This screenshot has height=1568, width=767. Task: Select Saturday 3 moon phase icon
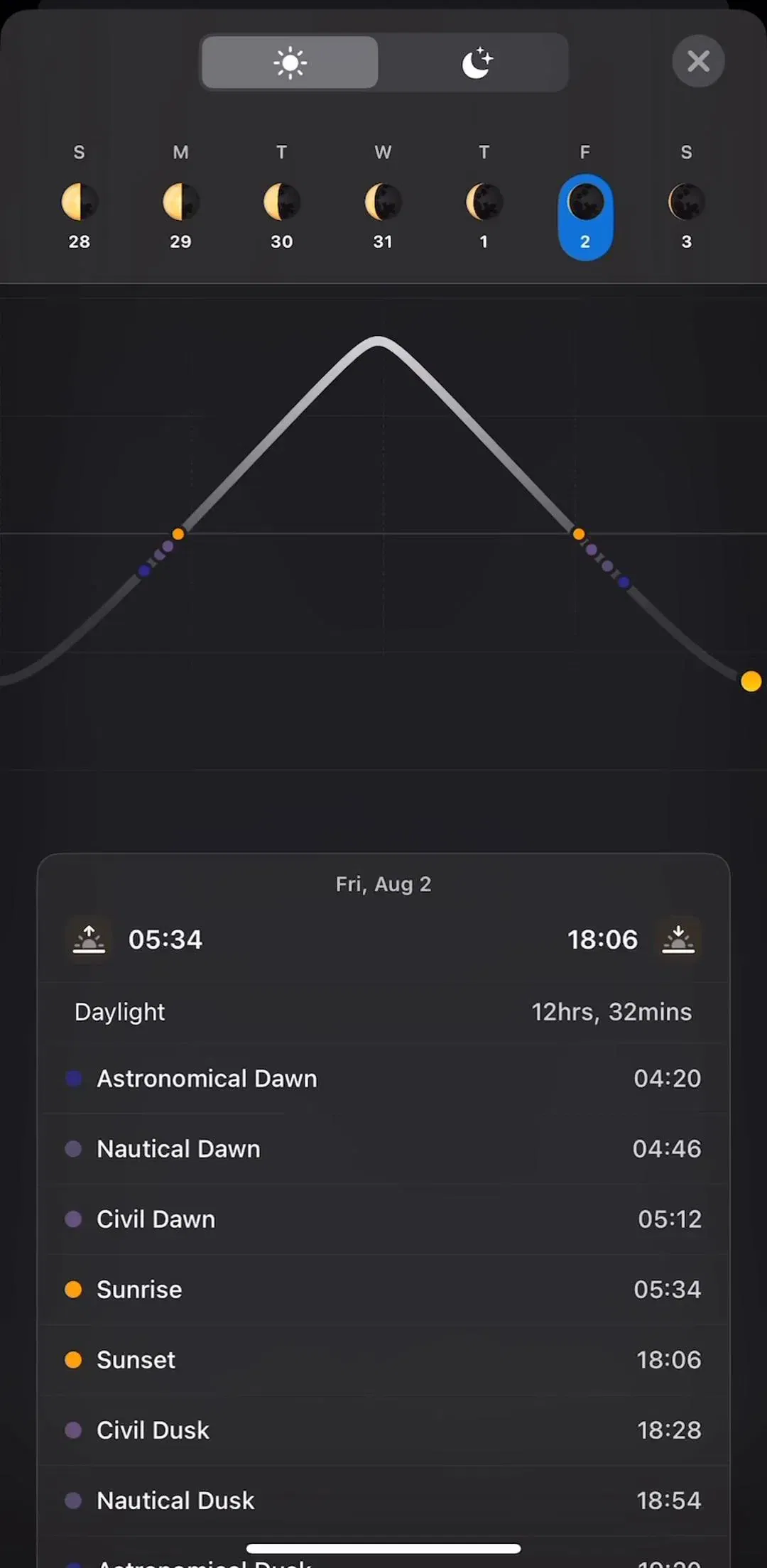pos(686,202)
